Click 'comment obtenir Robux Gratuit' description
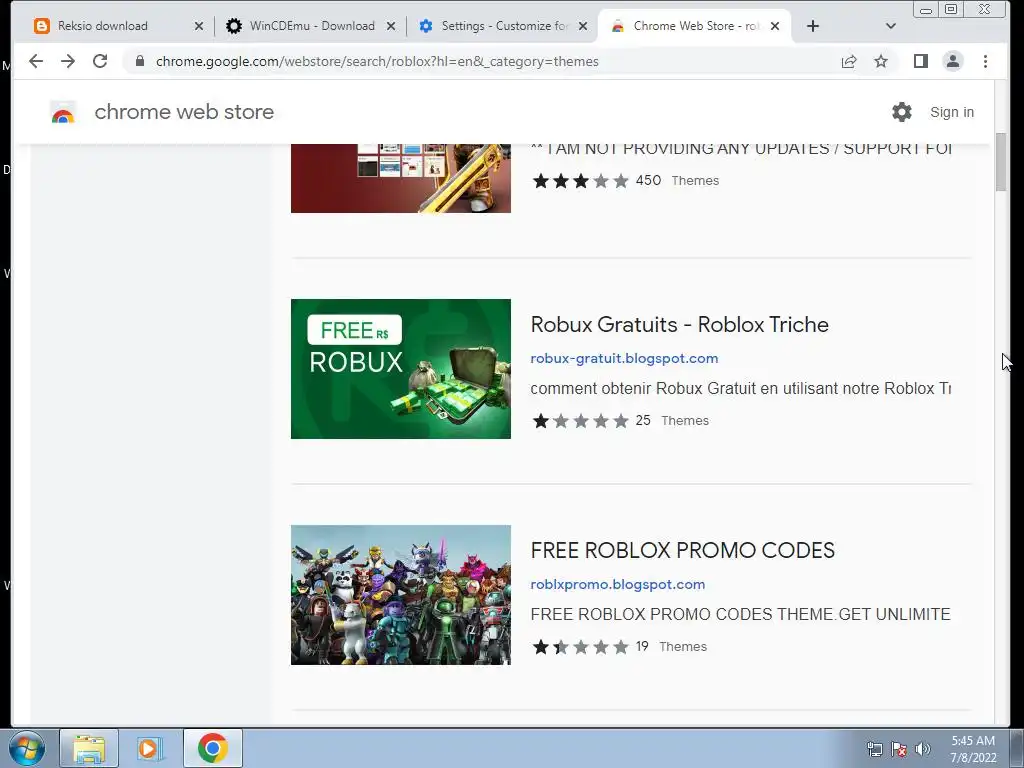This screenshot has width=1024, height=768. coord(741,389)
